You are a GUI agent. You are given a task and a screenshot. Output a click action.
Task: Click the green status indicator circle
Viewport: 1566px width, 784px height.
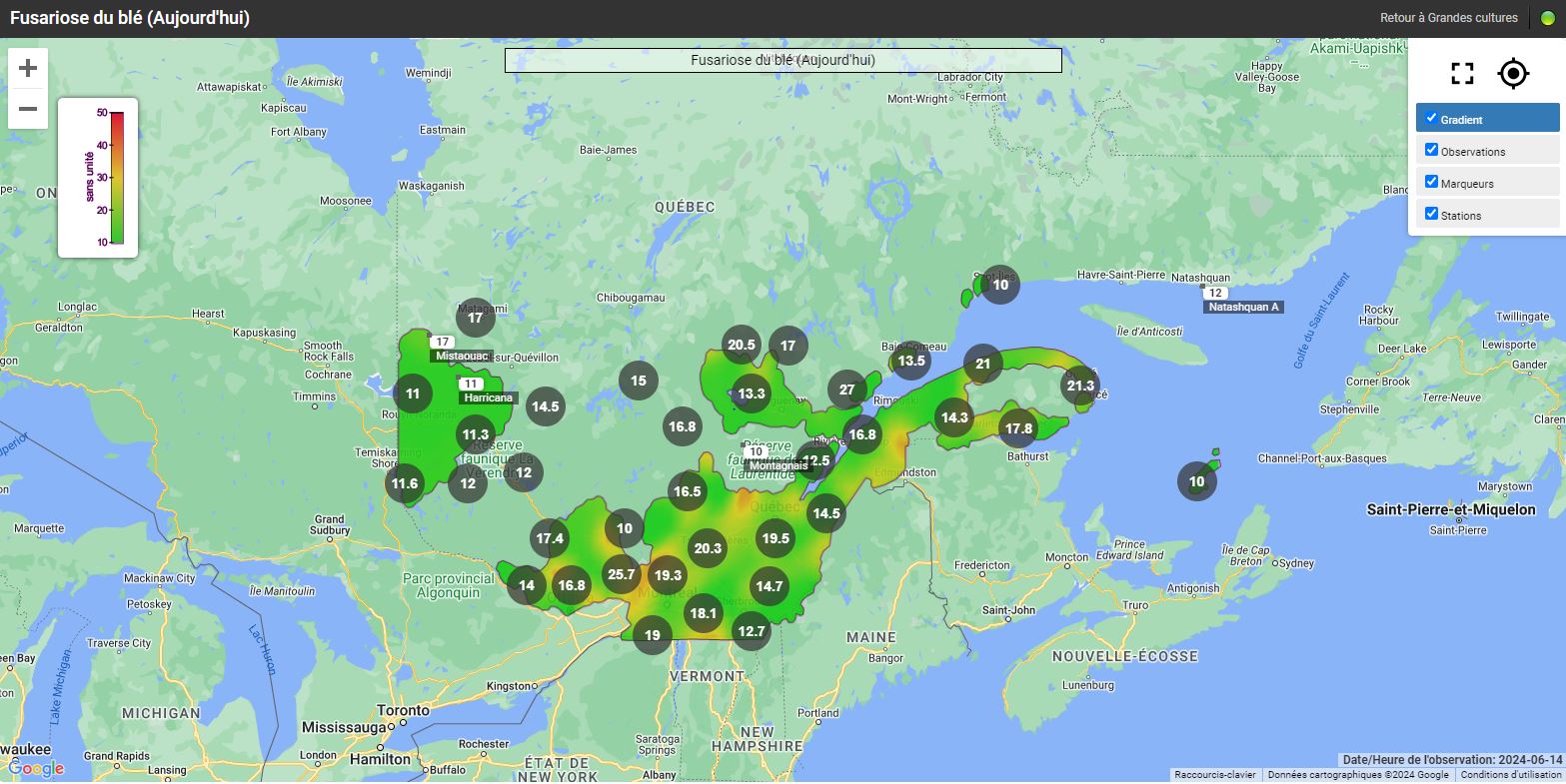(1548, 18)
